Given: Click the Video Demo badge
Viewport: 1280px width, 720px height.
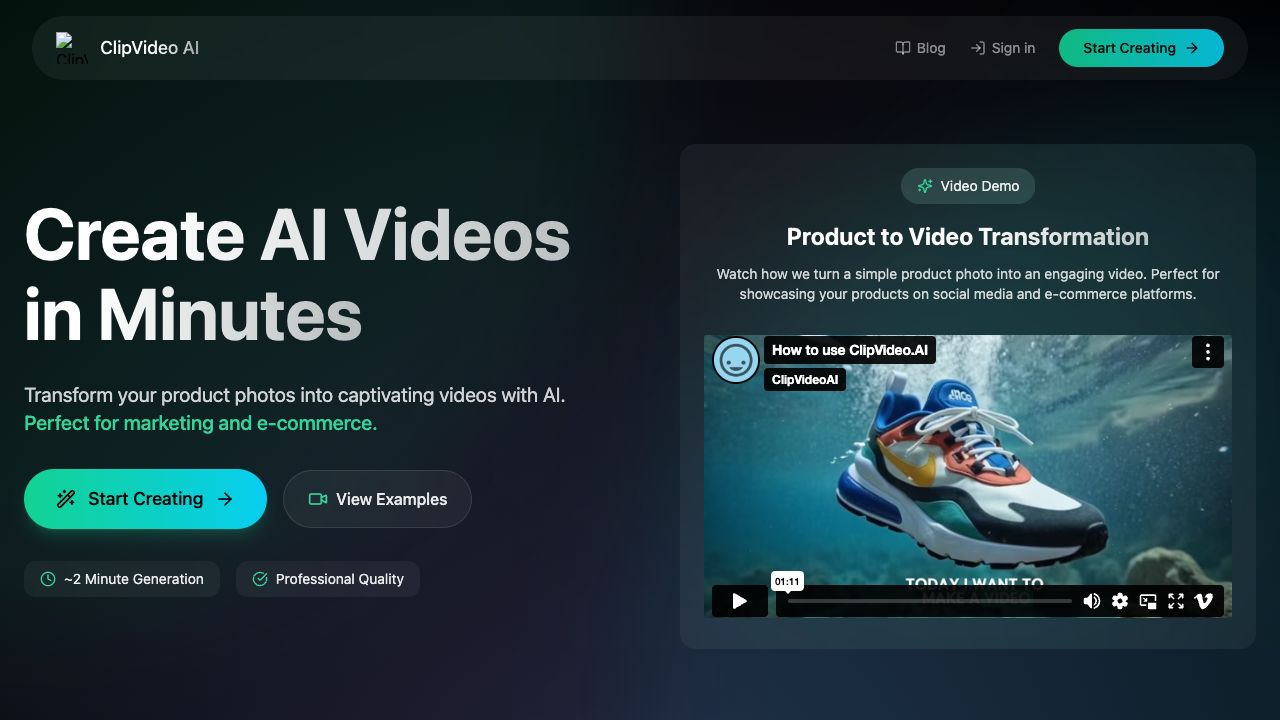Looking at the screenshot, I should (967, 186).
